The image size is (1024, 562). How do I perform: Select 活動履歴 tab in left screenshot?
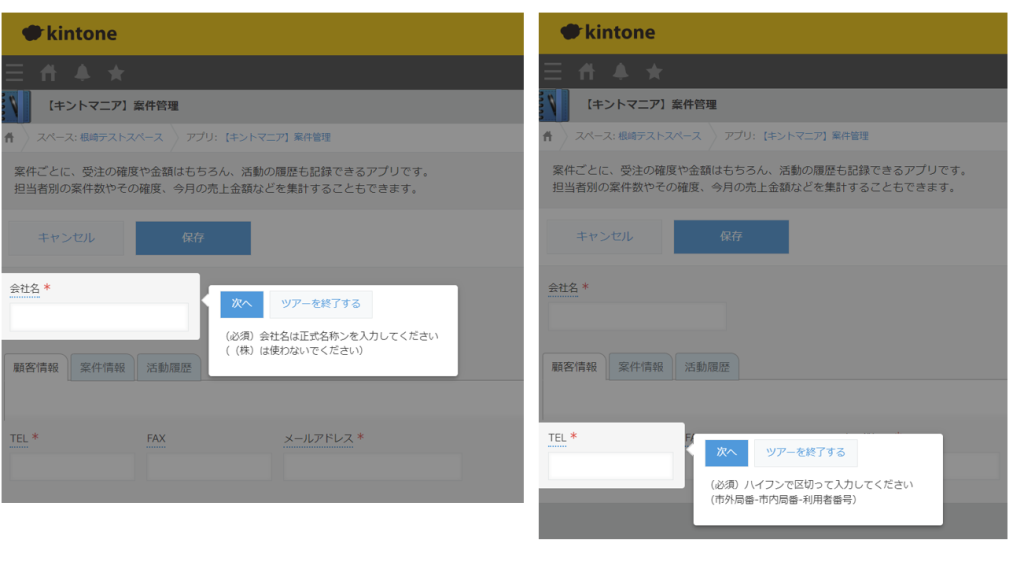click(169, 368)
